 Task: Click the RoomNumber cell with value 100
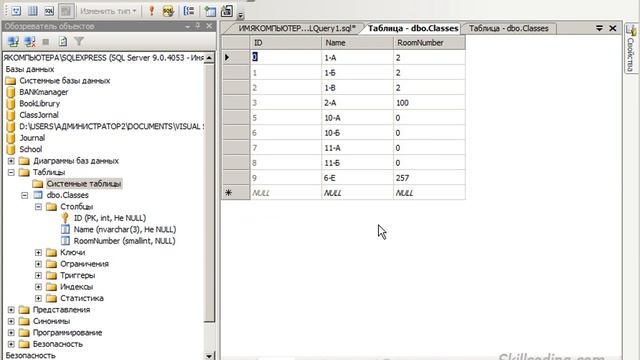[x=429, y=103]
